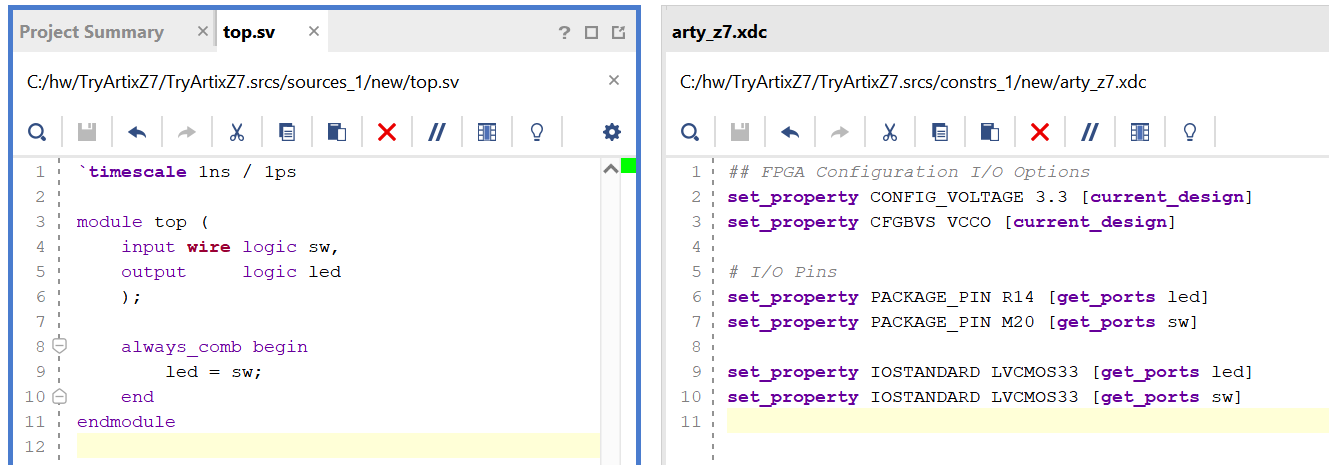Viewport: 1329px width, 465px height.
Task: Click Undo arrow in top.sv editor toolbar
Action: [x=137, y=132]
